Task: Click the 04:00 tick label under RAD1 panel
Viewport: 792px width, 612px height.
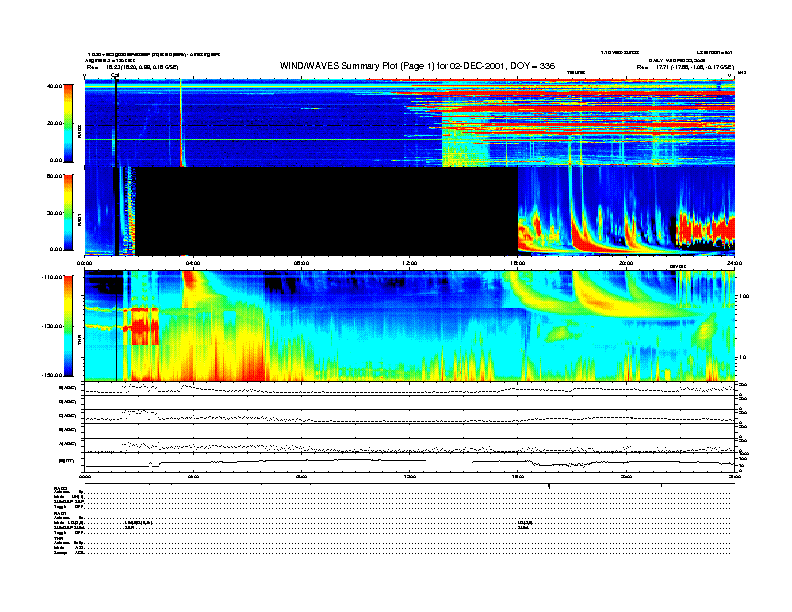Action: click(193, 263)
